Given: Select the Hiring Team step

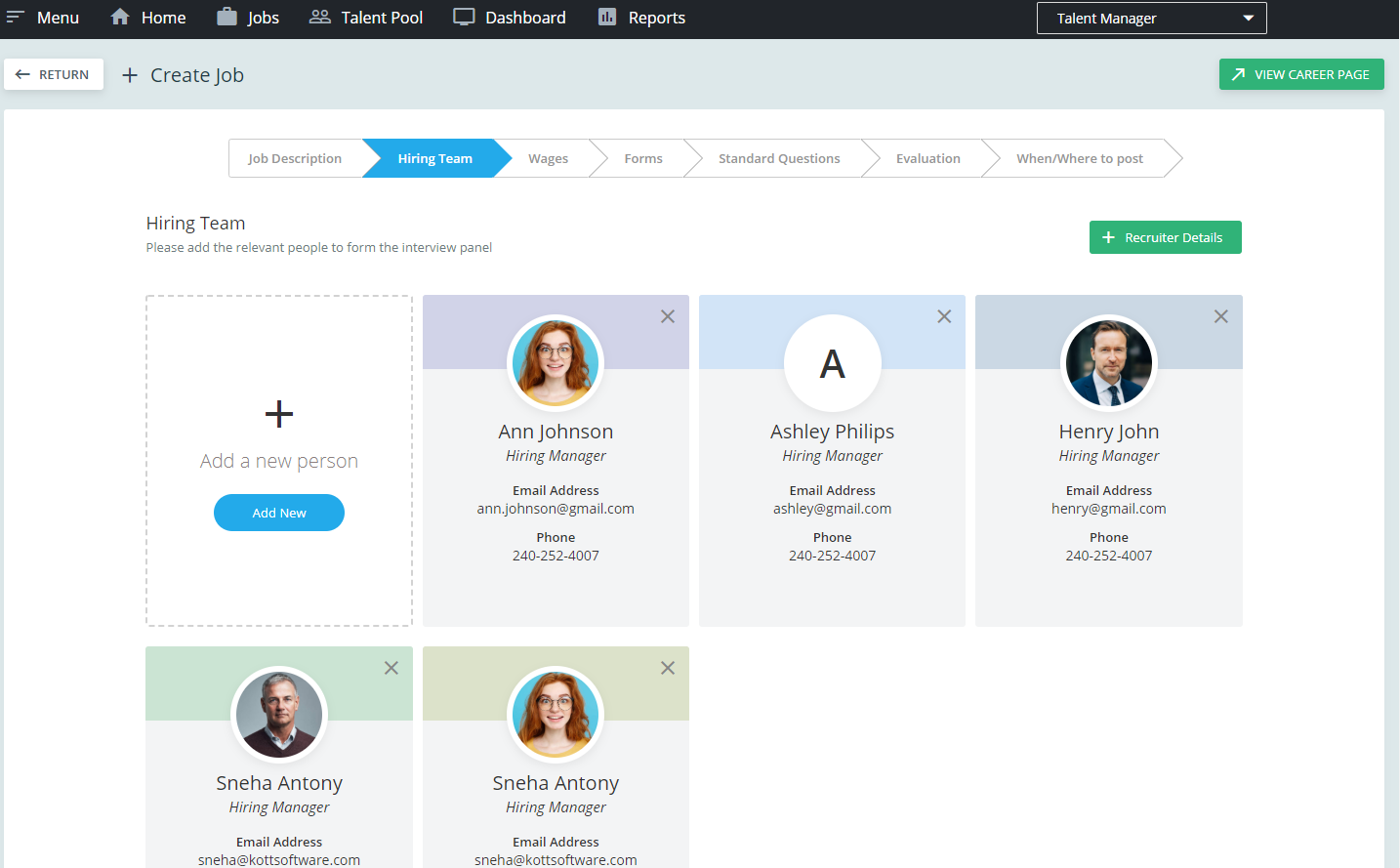Looking at the screenshot, I should click(x=435, y=158).
